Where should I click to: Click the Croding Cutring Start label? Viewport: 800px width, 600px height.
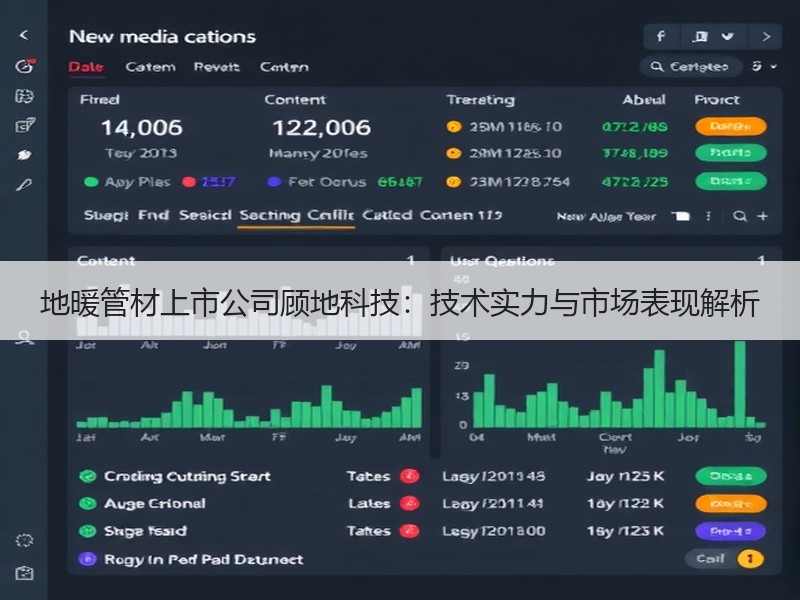pos(187,477)
